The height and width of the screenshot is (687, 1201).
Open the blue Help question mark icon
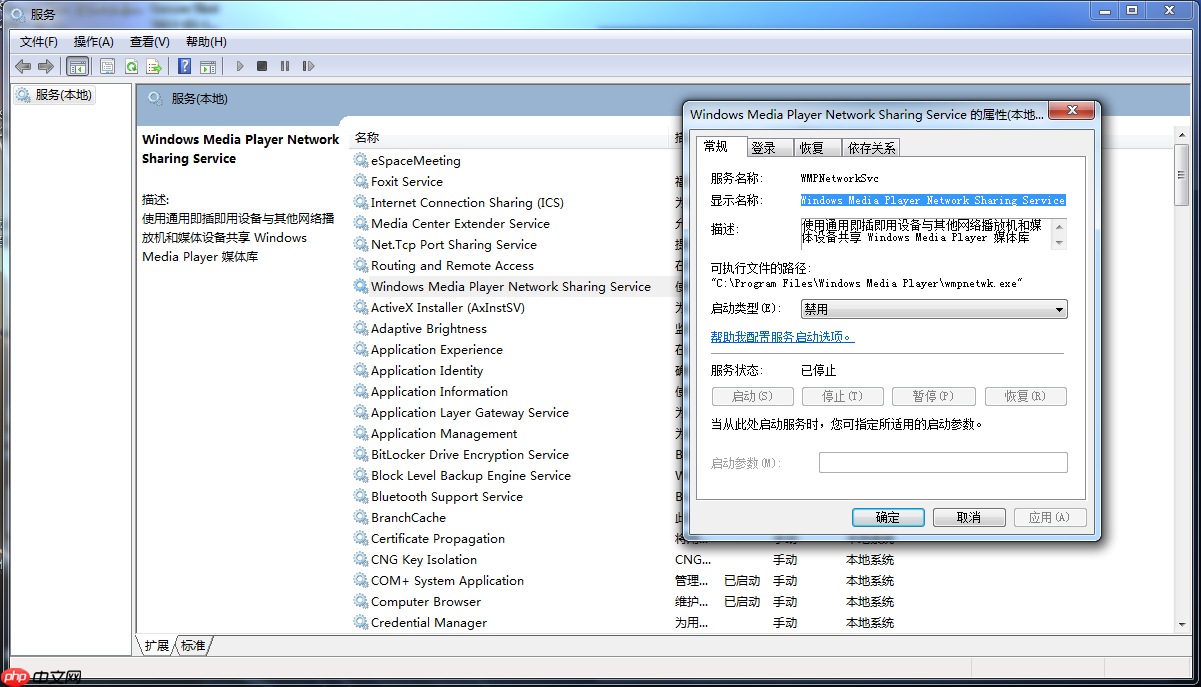184,66
